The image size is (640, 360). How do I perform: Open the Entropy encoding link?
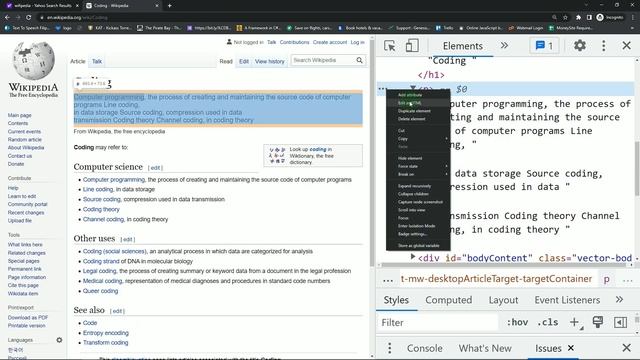pos(106,333)
